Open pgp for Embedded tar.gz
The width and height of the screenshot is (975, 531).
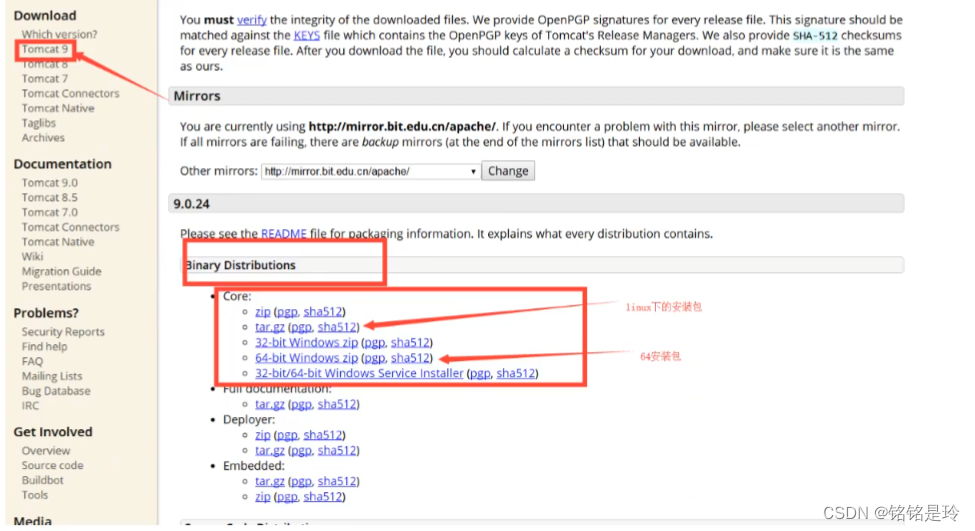click(301, 481)
